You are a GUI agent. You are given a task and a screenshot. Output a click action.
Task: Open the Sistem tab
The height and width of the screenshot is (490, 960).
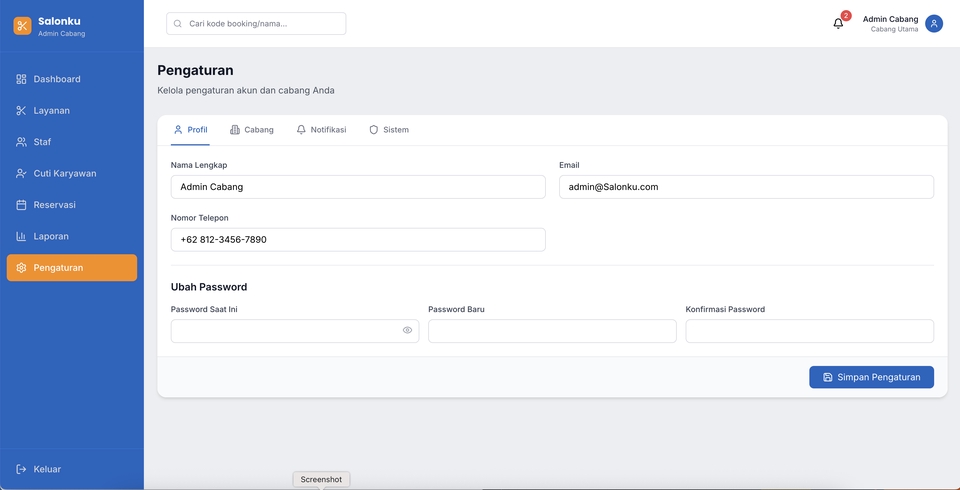coord(388,130)
